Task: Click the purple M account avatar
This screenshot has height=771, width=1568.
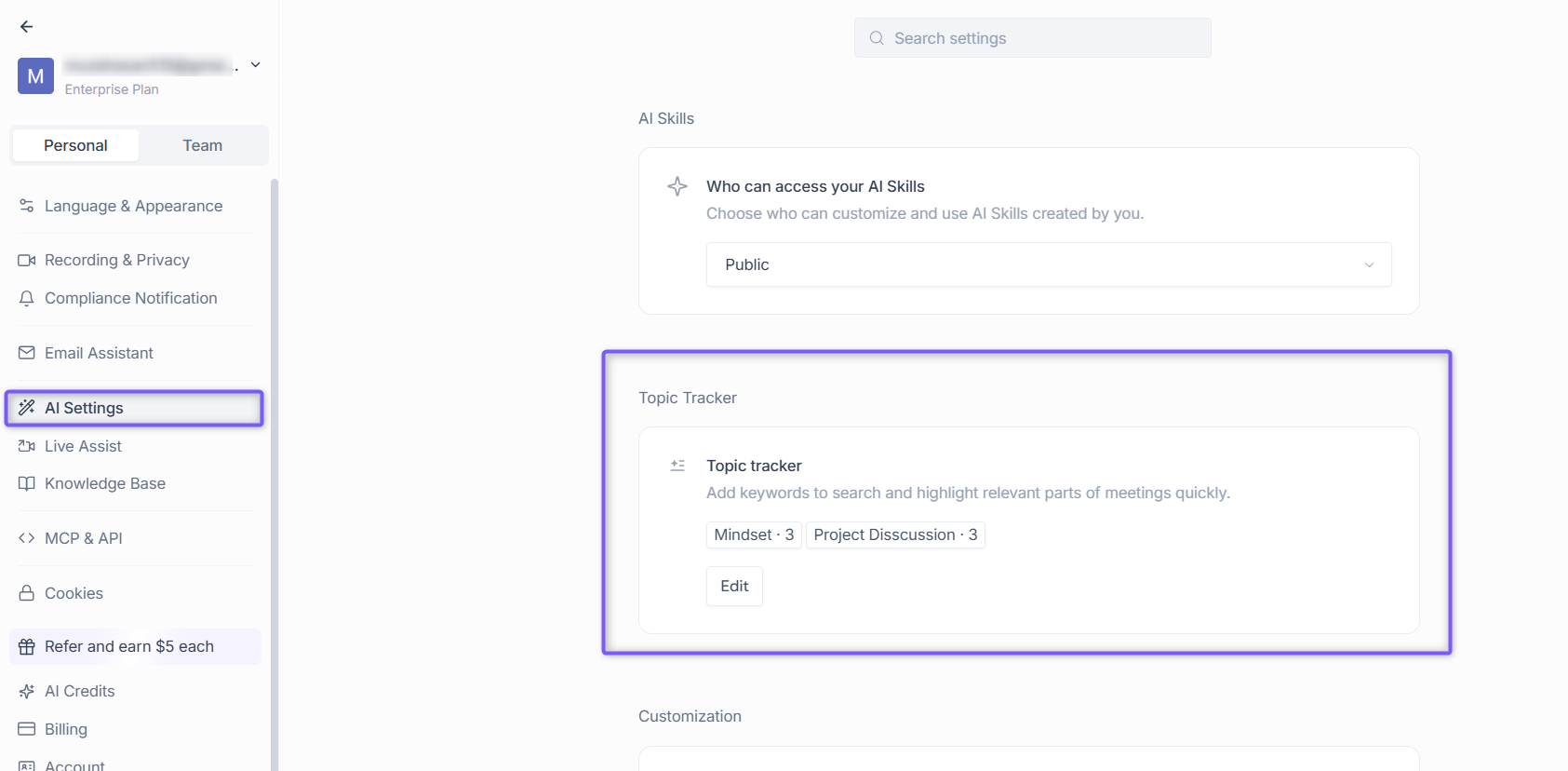Action: pyautogui.click(x=35, y=76)
